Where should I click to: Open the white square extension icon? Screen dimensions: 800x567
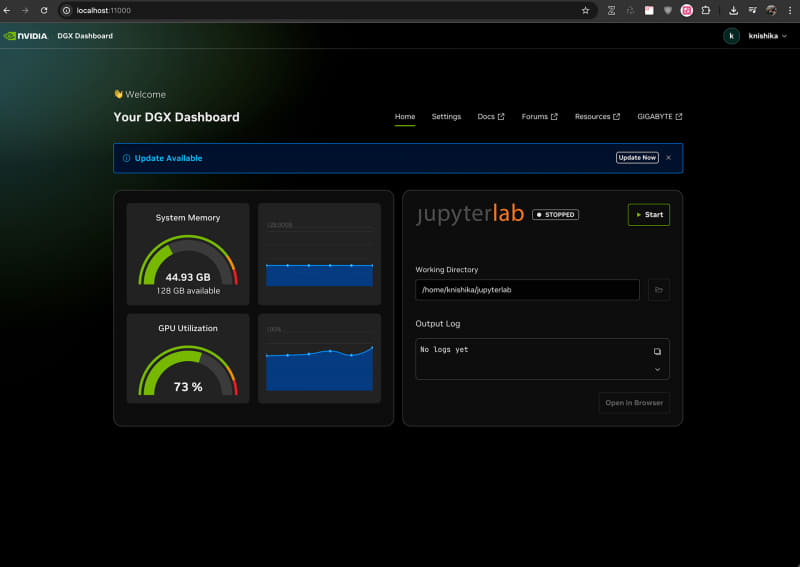tap(649, 10)
